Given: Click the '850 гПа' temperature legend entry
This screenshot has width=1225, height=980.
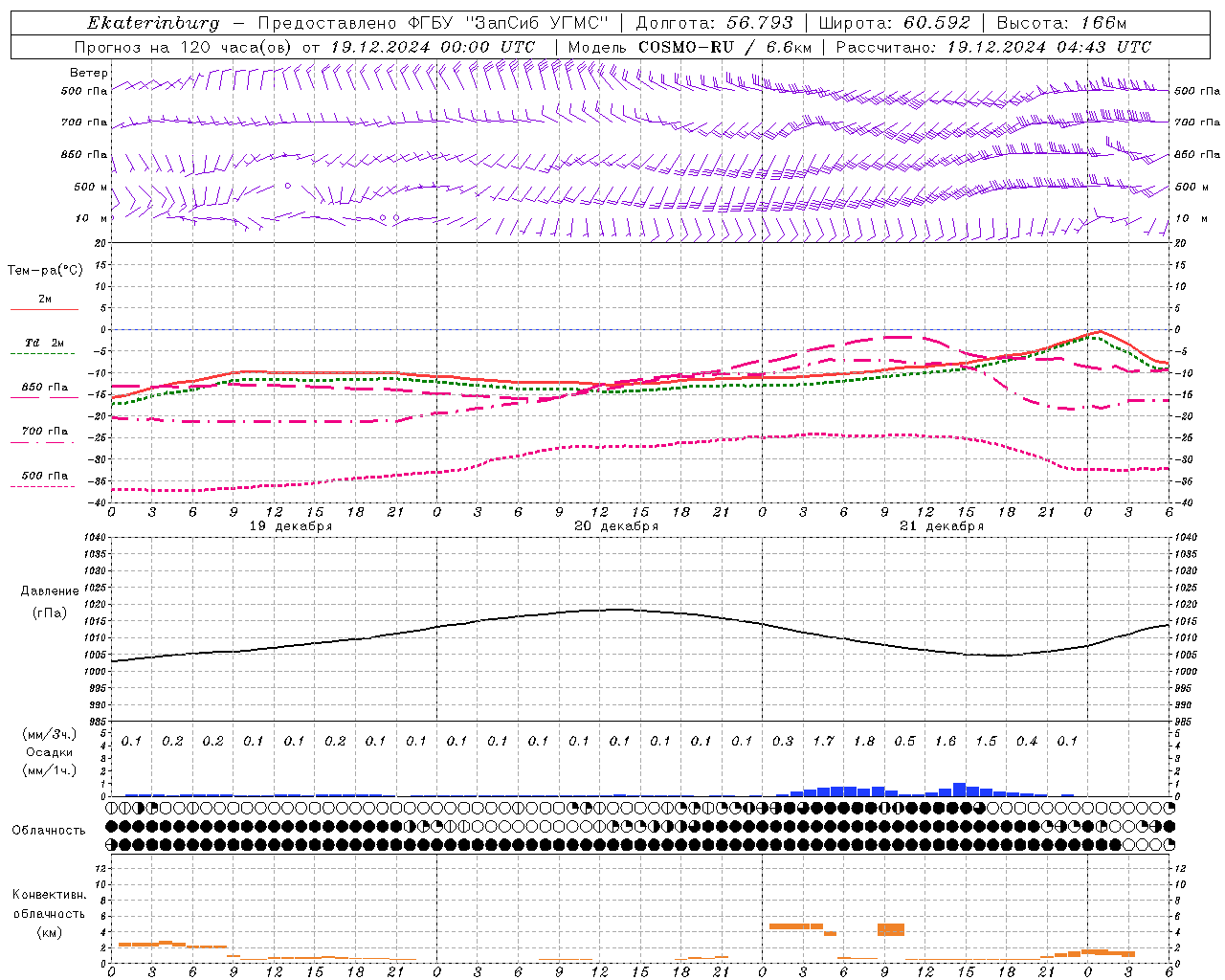Looking at the screenshot, I should [x=45, y=388].
